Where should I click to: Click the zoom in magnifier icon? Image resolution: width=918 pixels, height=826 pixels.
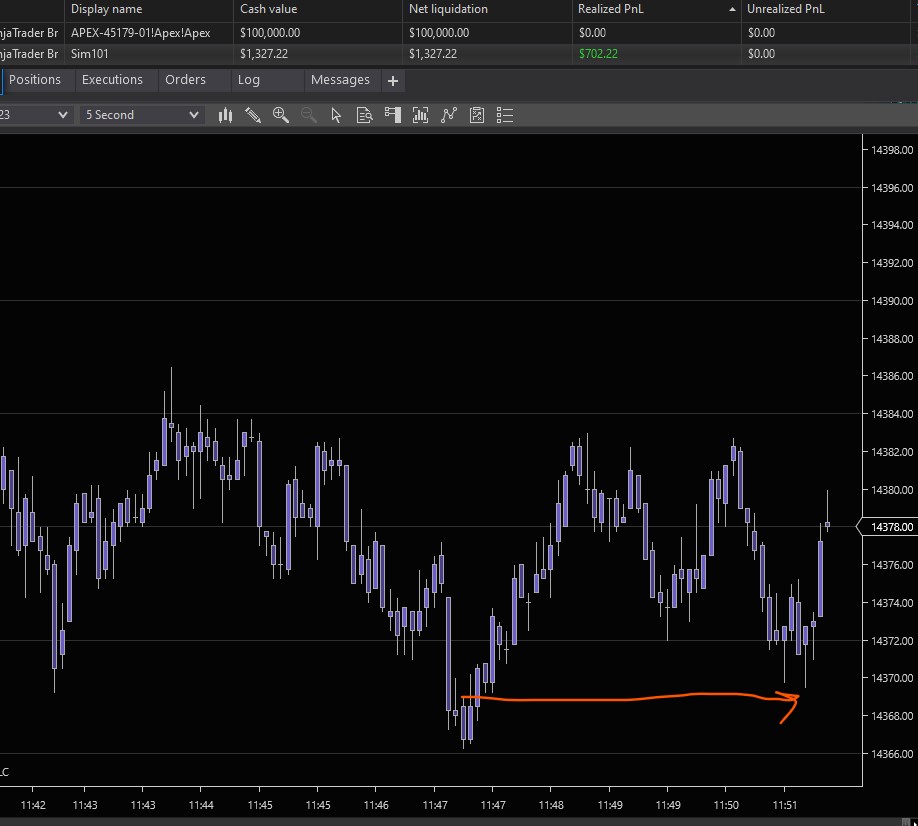pos(281,115)
